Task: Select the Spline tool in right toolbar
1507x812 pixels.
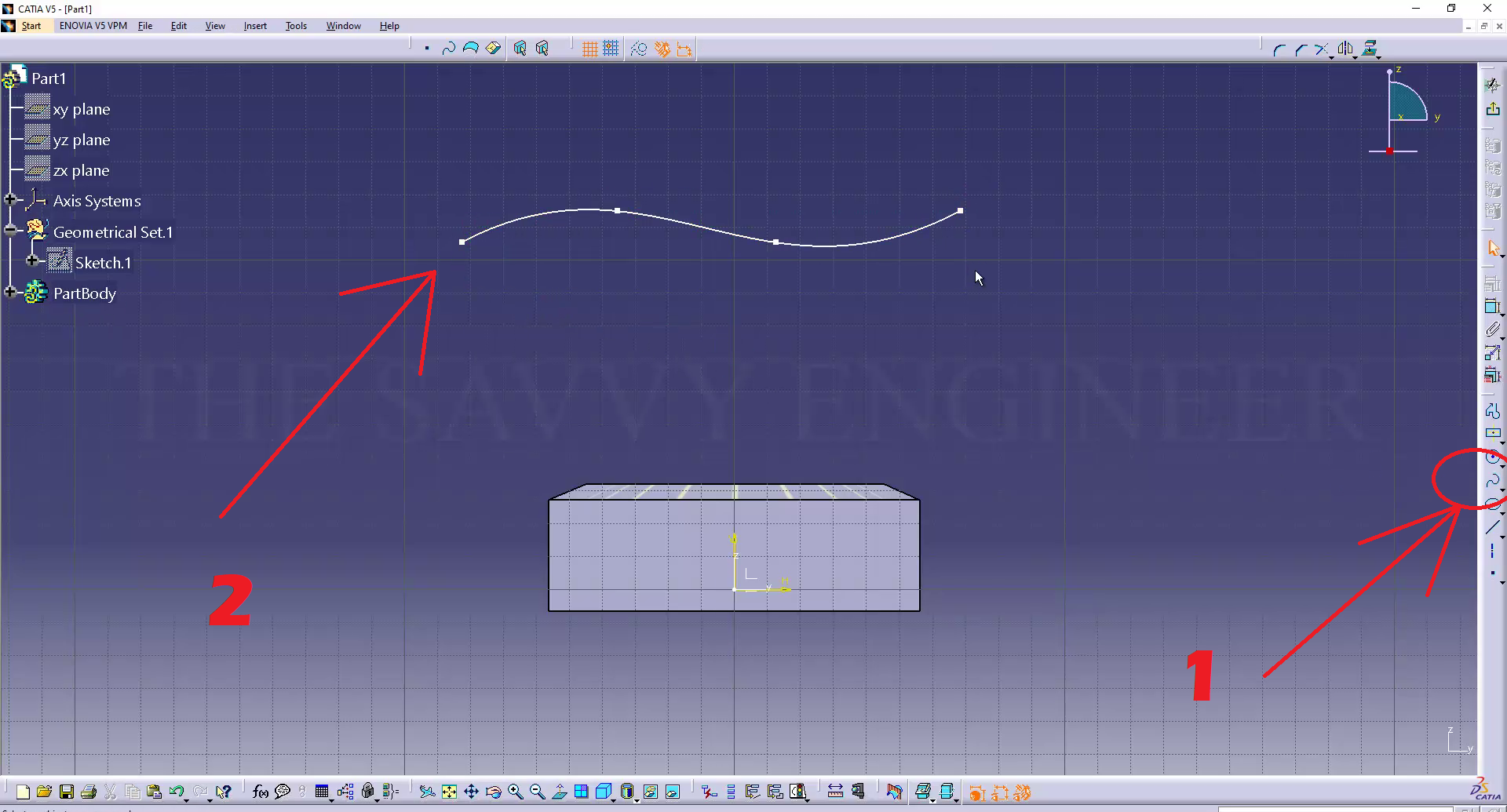Action: pyautogui.click(x=1492, y=481)
